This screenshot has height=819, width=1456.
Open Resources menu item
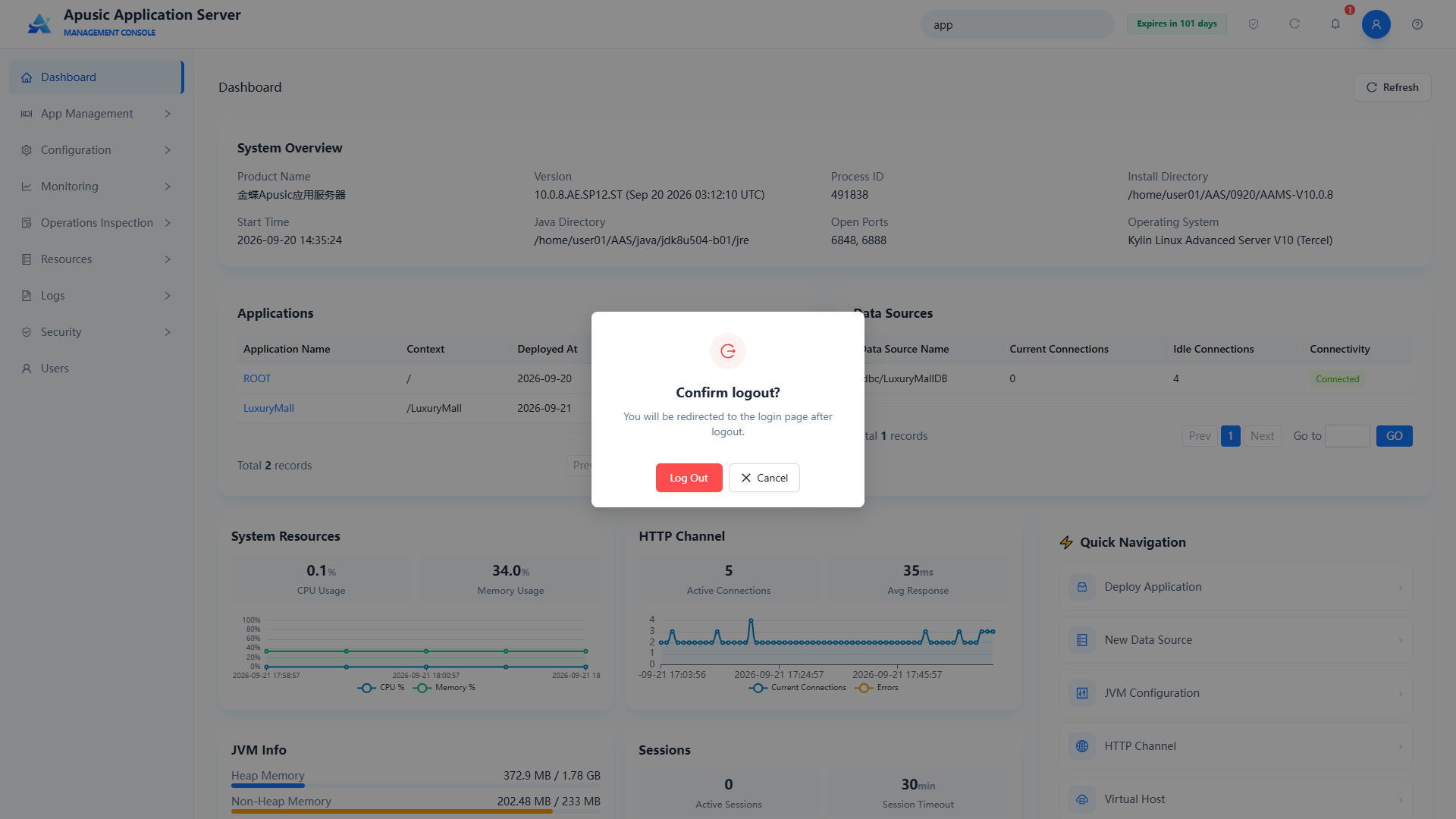[x=96, y=259]
